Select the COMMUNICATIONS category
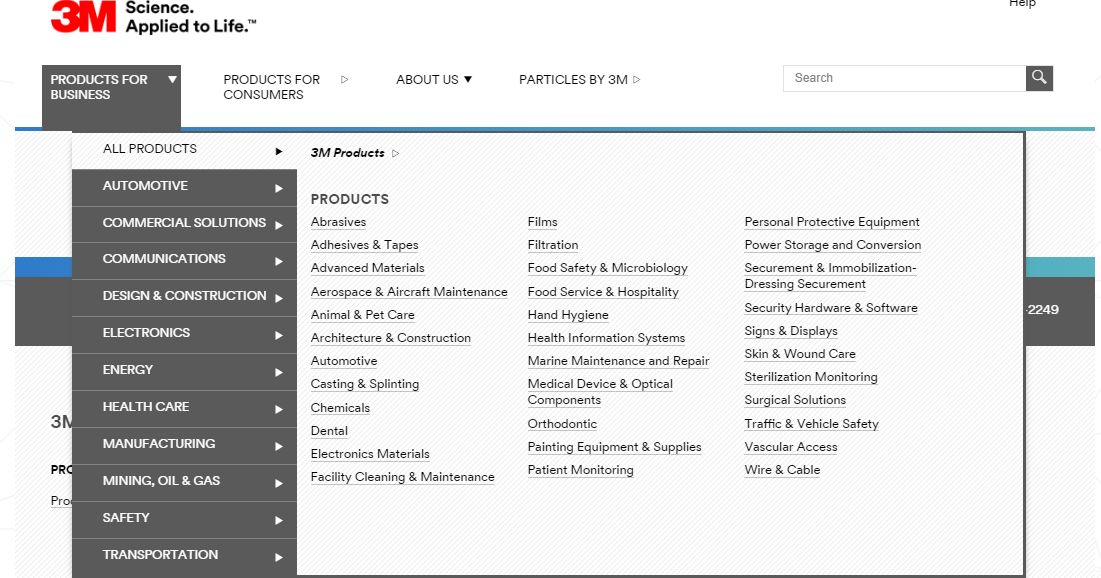The width and height of the screenshot is (1101, 578). 165,260
